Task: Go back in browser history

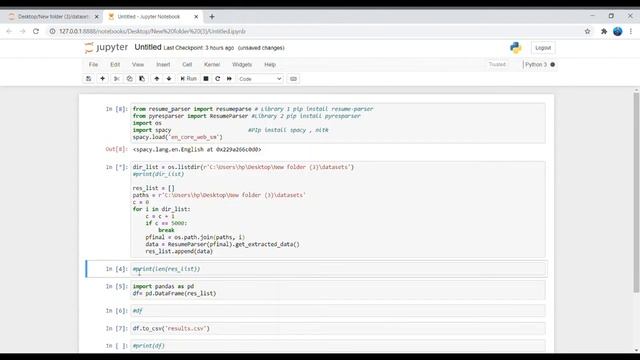Action: tap(9, 31)
